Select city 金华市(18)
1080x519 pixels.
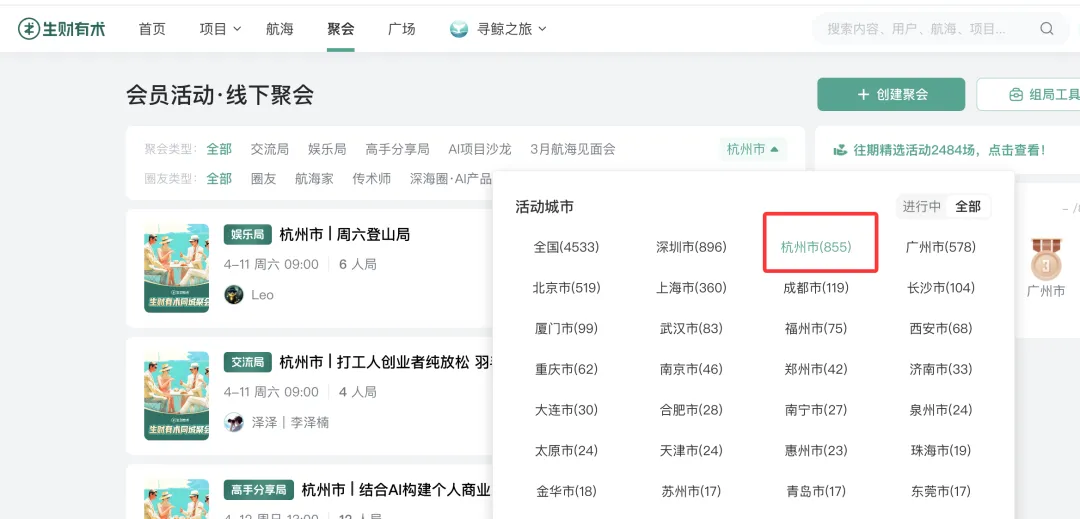click(567, 491)
